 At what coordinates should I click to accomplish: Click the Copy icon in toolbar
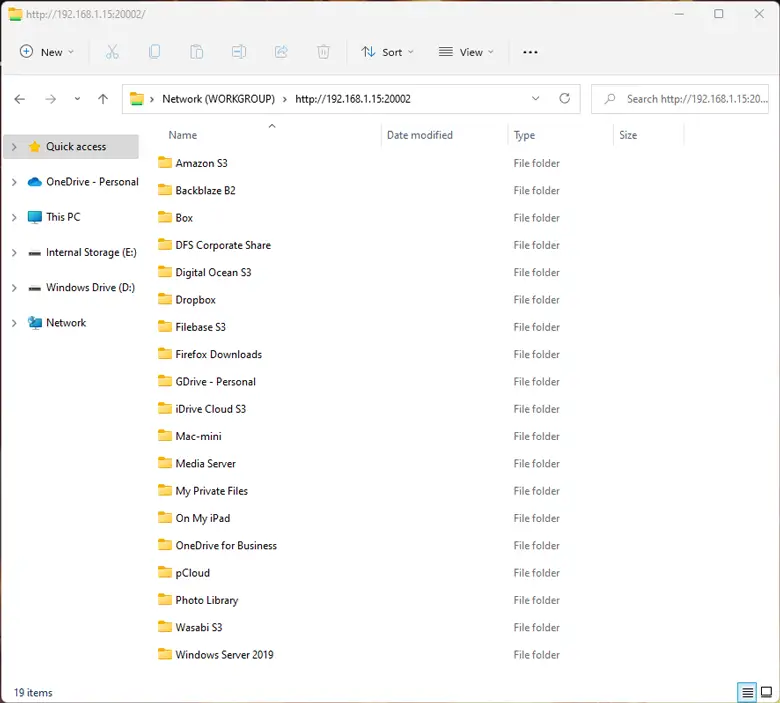coord(154,52)
